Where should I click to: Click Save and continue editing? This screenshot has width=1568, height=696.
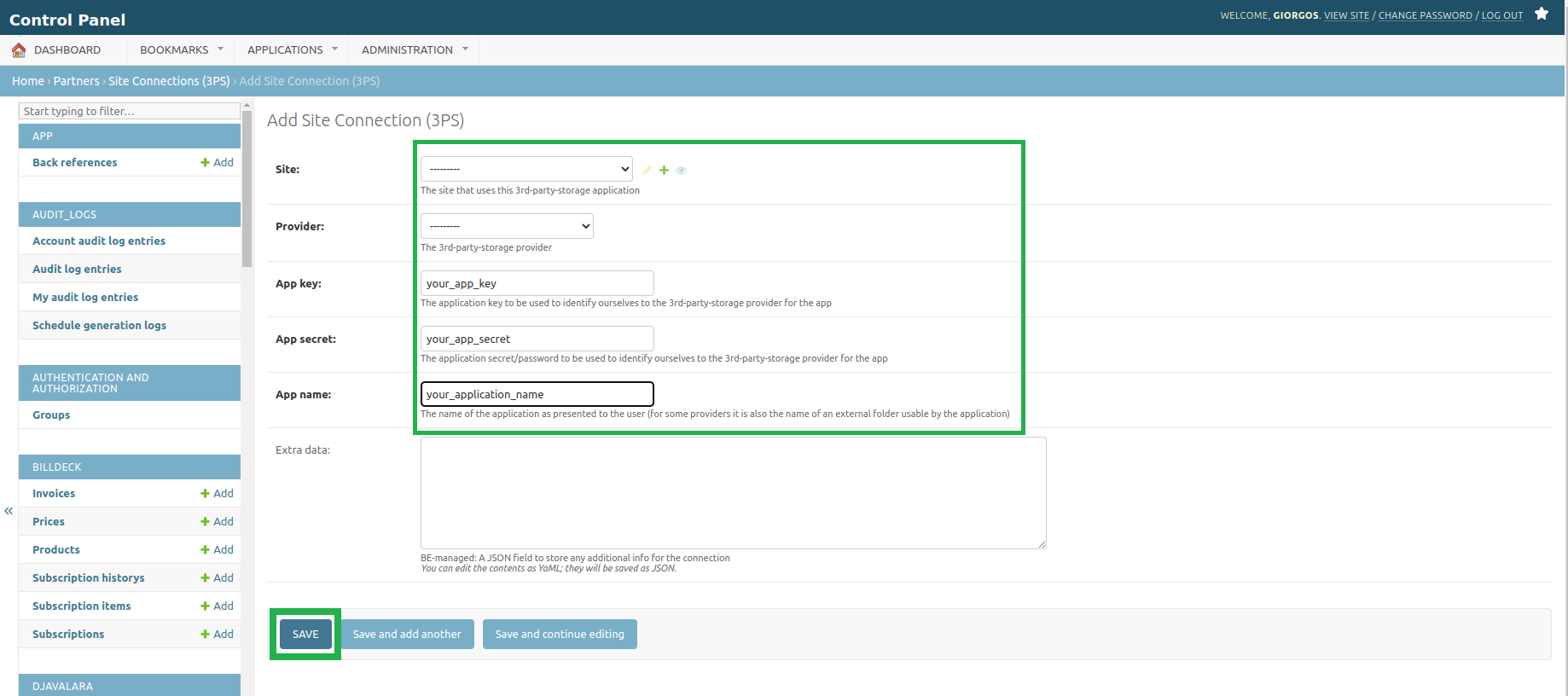pyautogui.click(x=560, y=635)
